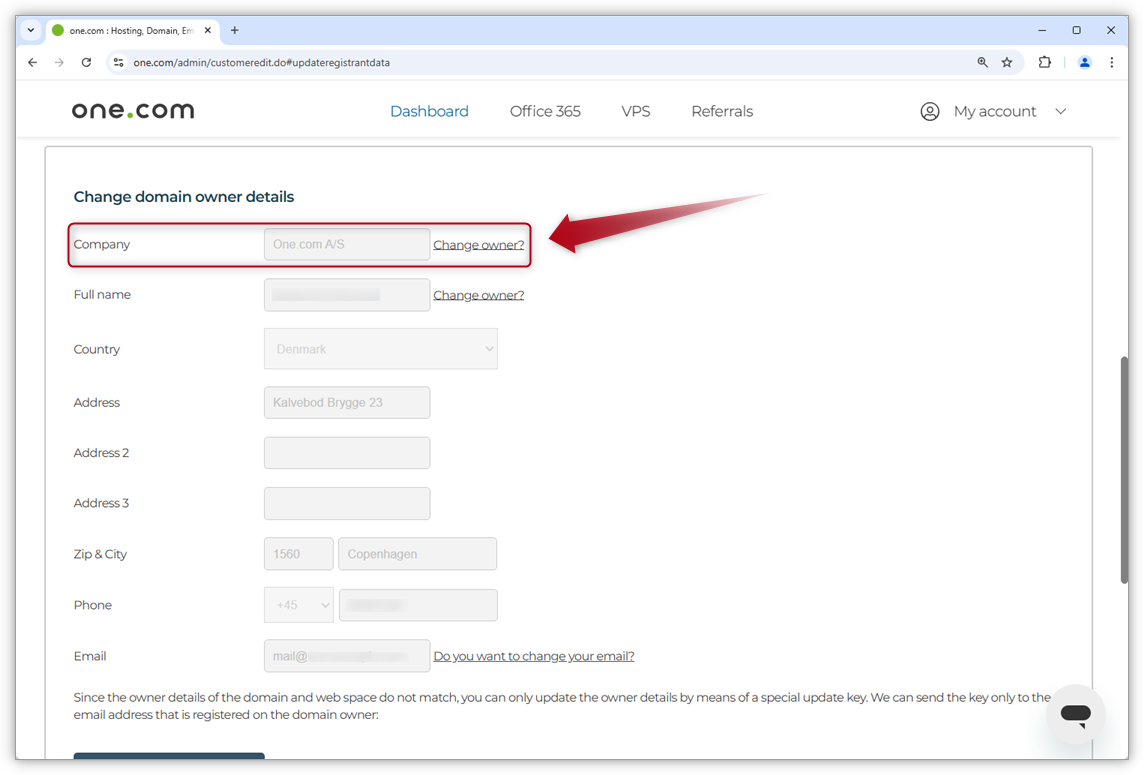Expand the tab search chevron
This screenshot has width=1144, height=775.
[31, 30]
